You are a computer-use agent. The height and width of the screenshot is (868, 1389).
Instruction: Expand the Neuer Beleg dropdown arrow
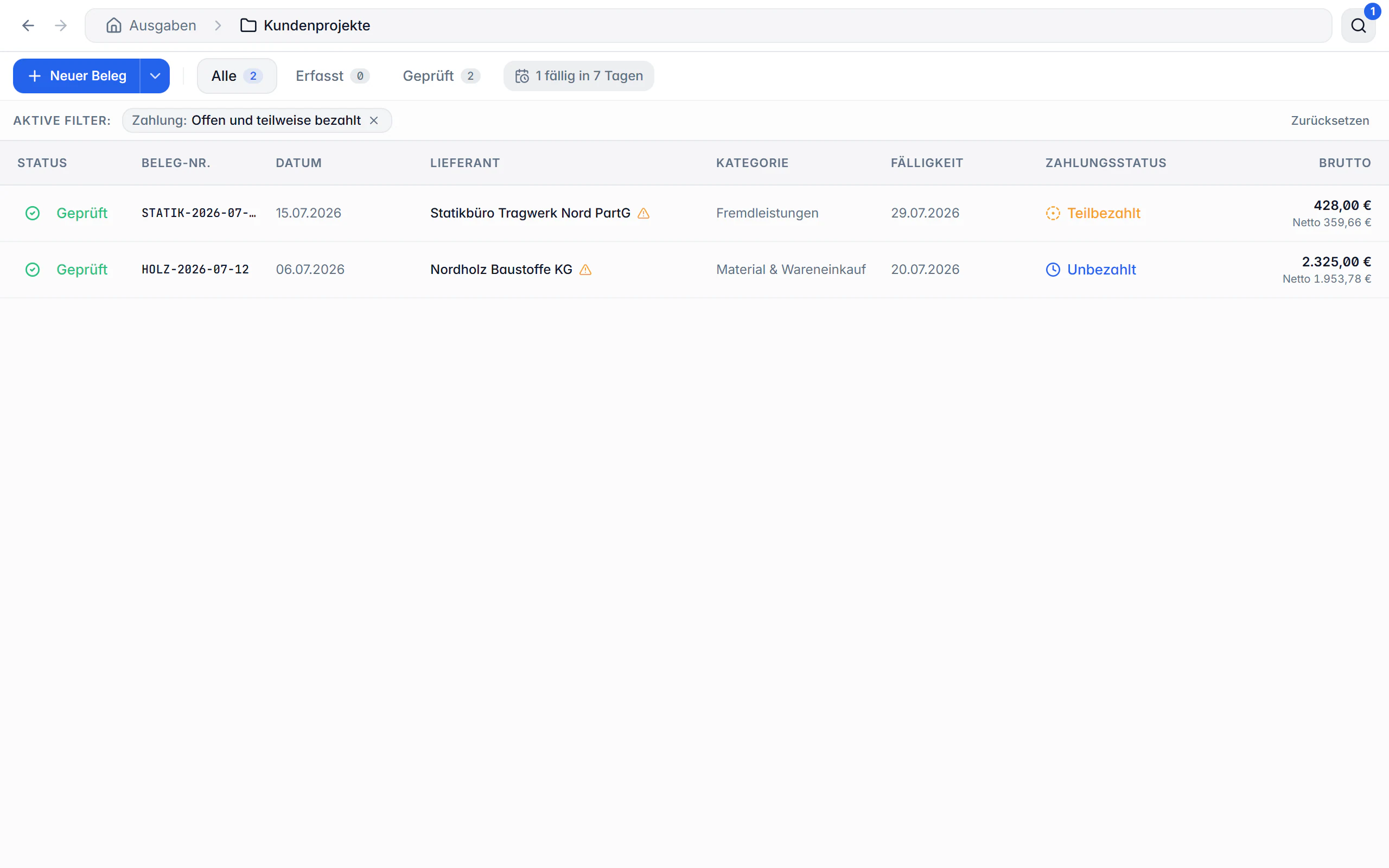(155, 76)
